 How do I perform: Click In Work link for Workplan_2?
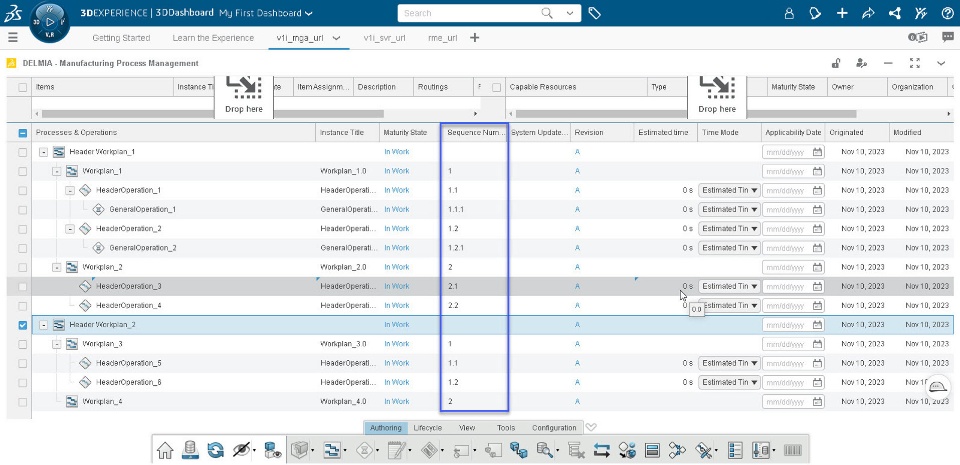coord(397,267)
